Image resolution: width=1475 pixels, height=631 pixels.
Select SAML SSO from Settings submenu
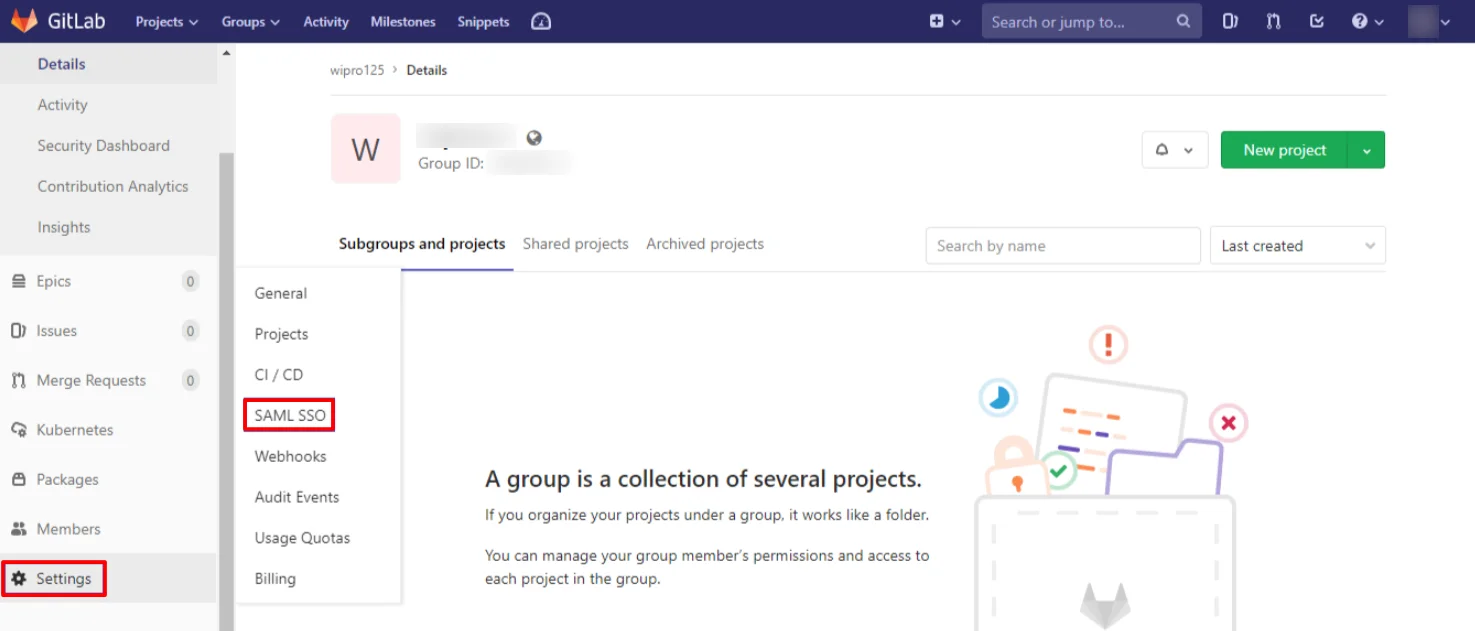tap(289, 415)
